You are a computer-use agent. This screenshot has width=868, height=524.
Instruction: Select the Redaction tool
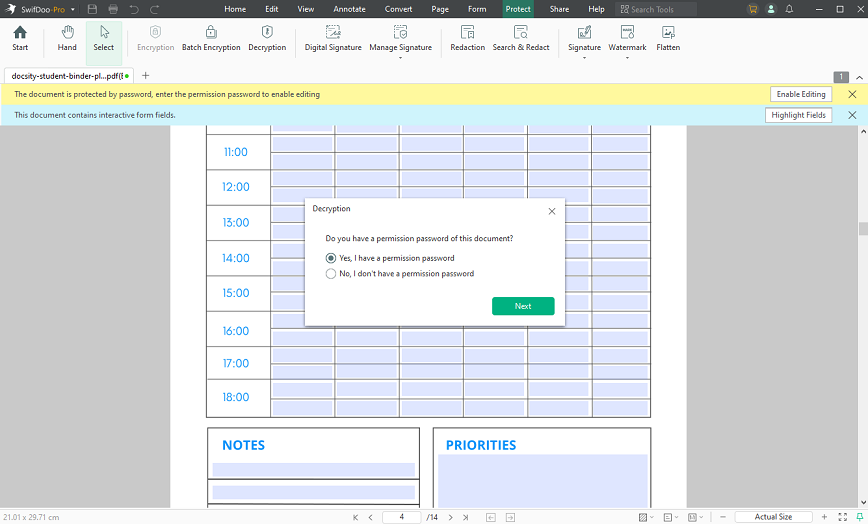click(467, 39)
